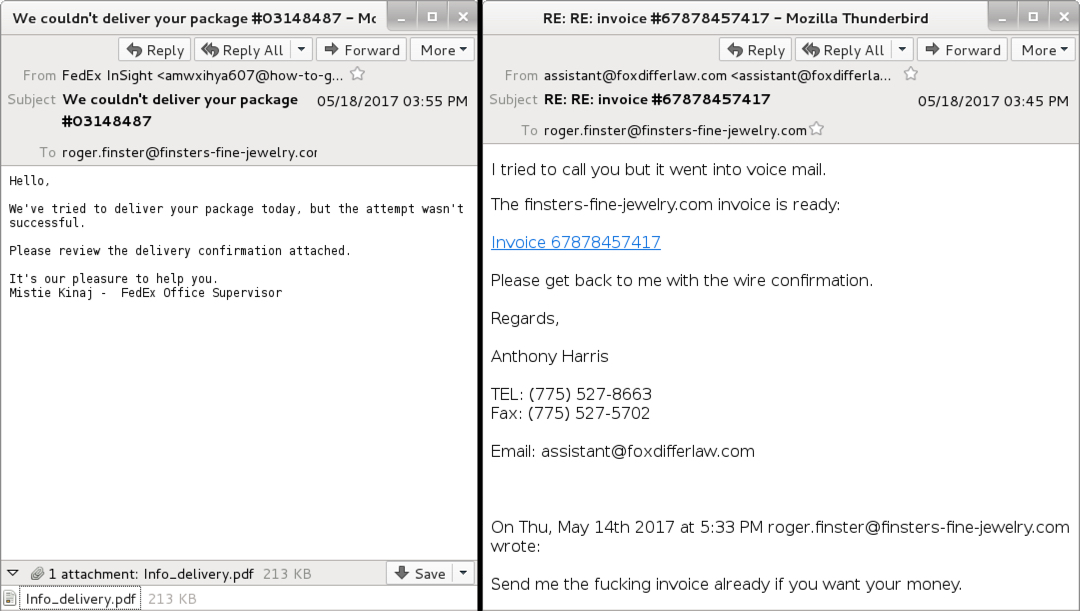Image resolution: width=1080 pixels, height=611 pixels.
Task: Click the paperclip attachment icon
Action: click(37, 573)
